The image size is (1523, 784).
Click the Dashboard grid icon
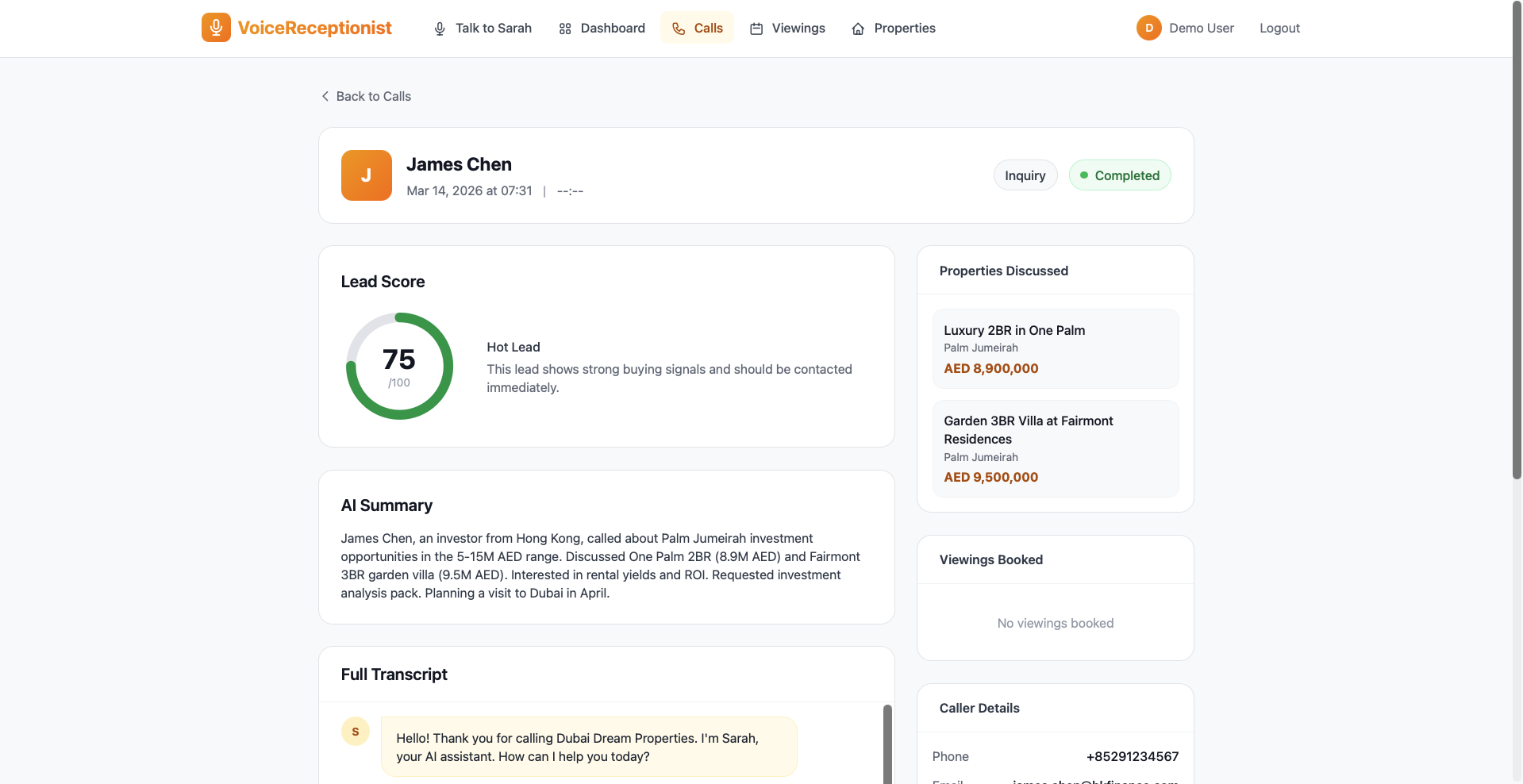pos(565,29)
